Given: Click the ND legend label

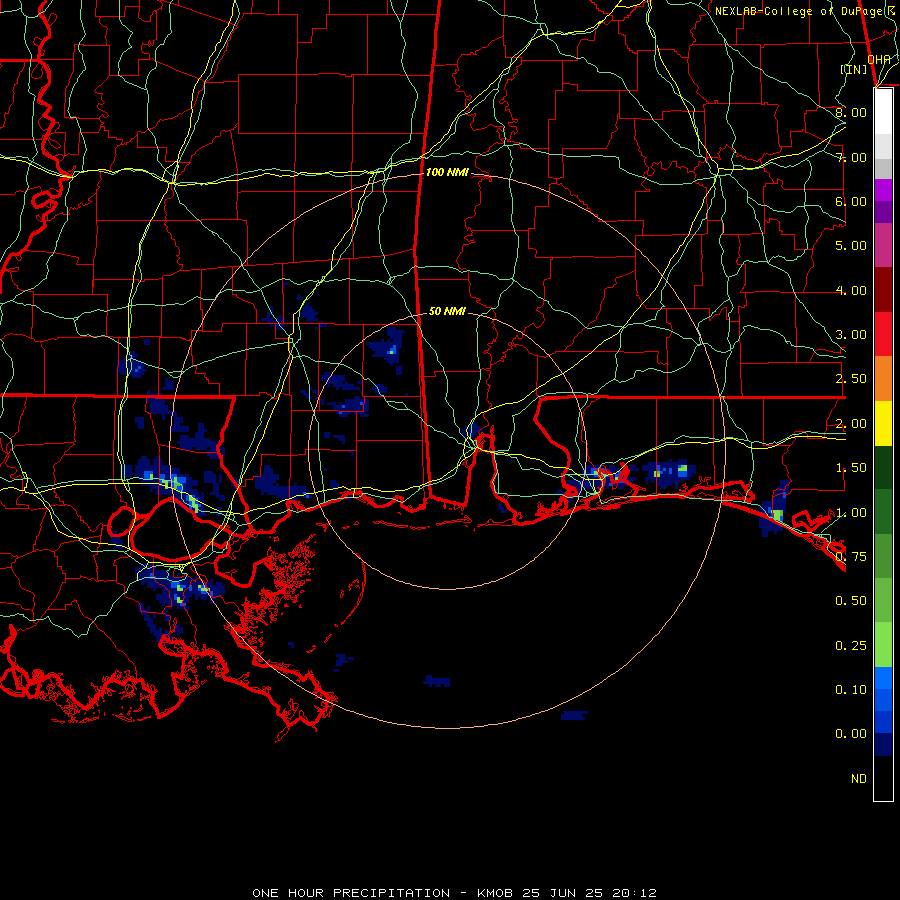Looking at the screenshot, I should click(859, 779).
